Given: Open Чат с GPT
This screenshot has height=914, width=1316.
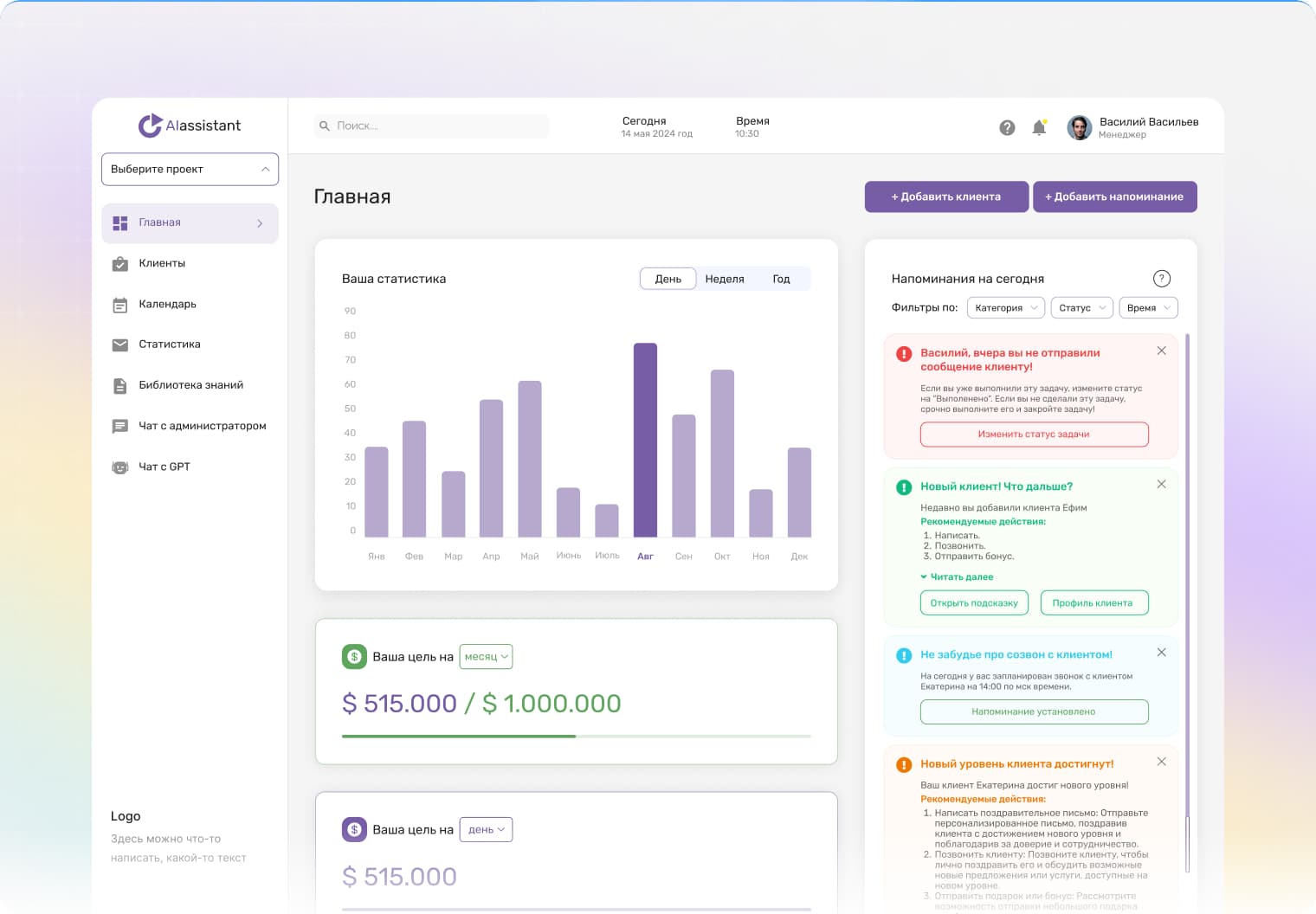Looking at the screenshot, I should pos(164,467).
